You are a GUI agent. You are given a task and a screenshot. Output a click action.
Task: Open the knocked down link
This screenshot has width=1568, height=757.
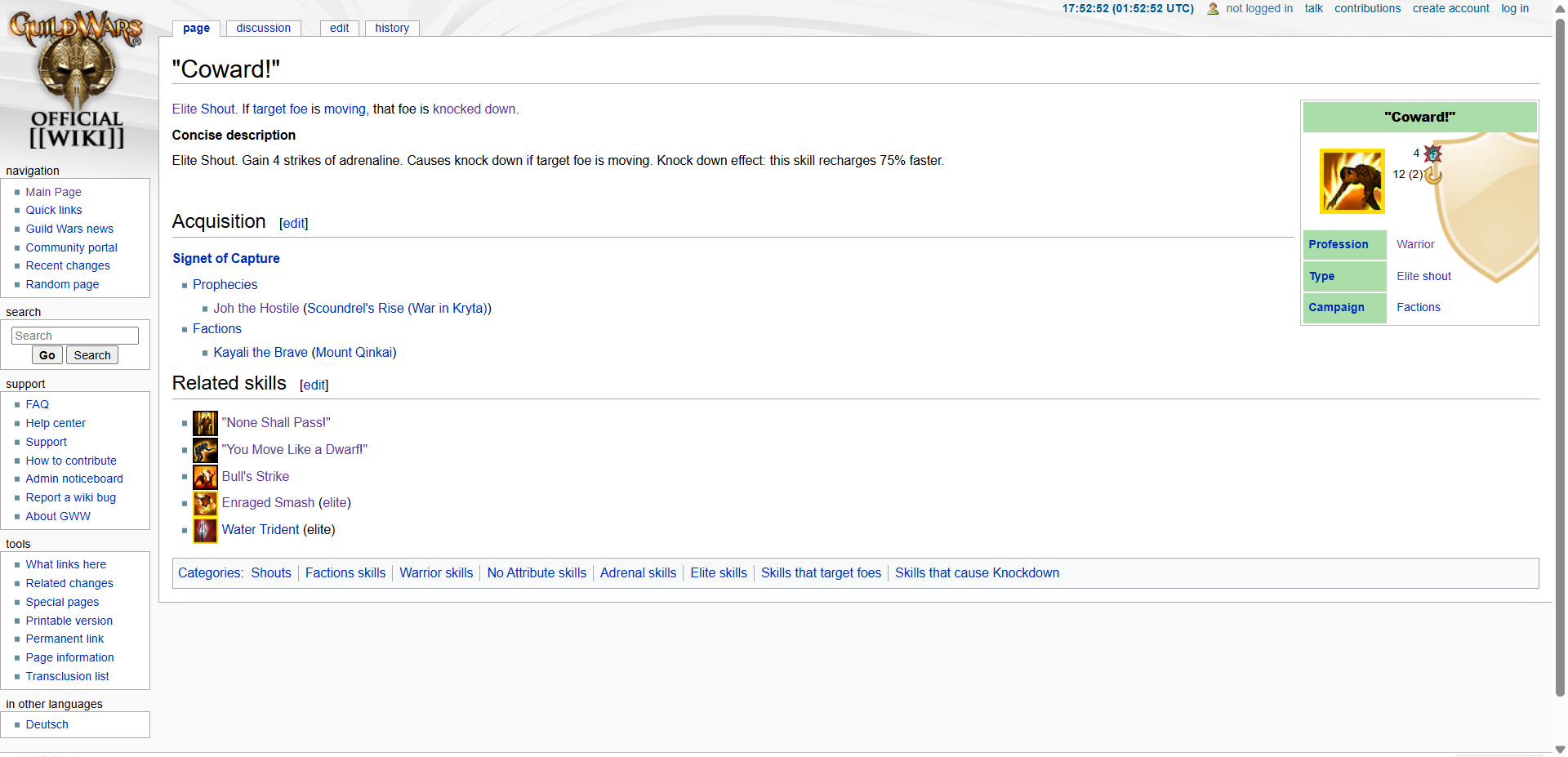coord(474,109)
